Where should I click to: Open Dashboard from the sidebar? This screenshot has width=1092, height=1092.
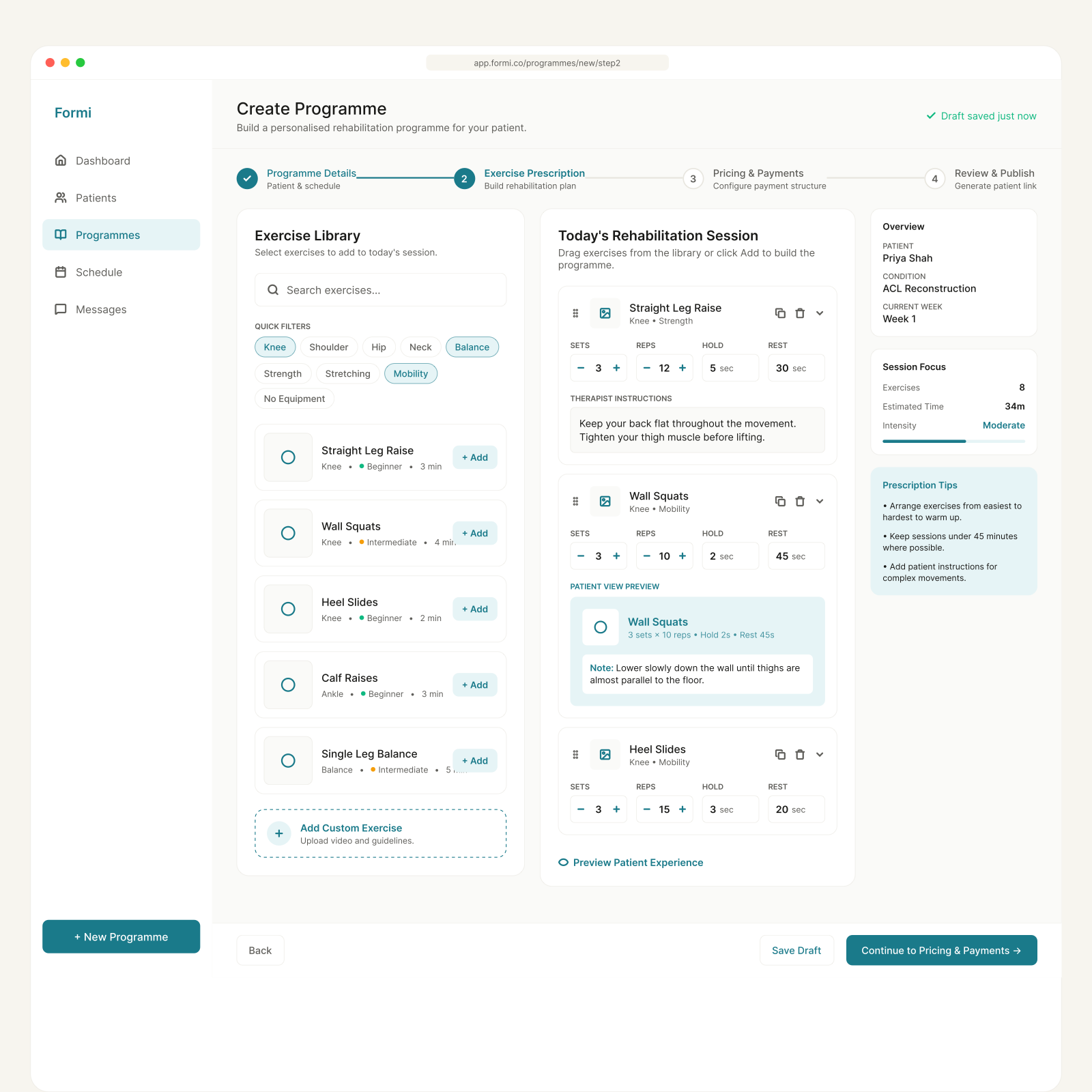tap(121, 161)
